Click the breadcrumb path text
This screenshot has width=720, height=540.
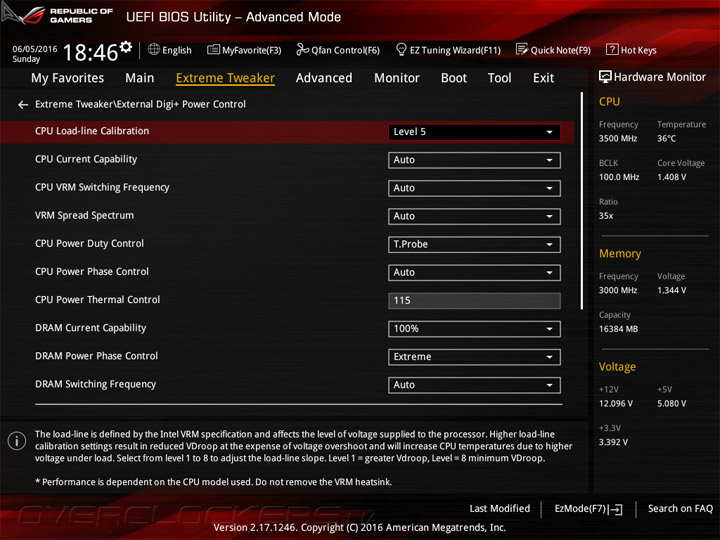141,105
